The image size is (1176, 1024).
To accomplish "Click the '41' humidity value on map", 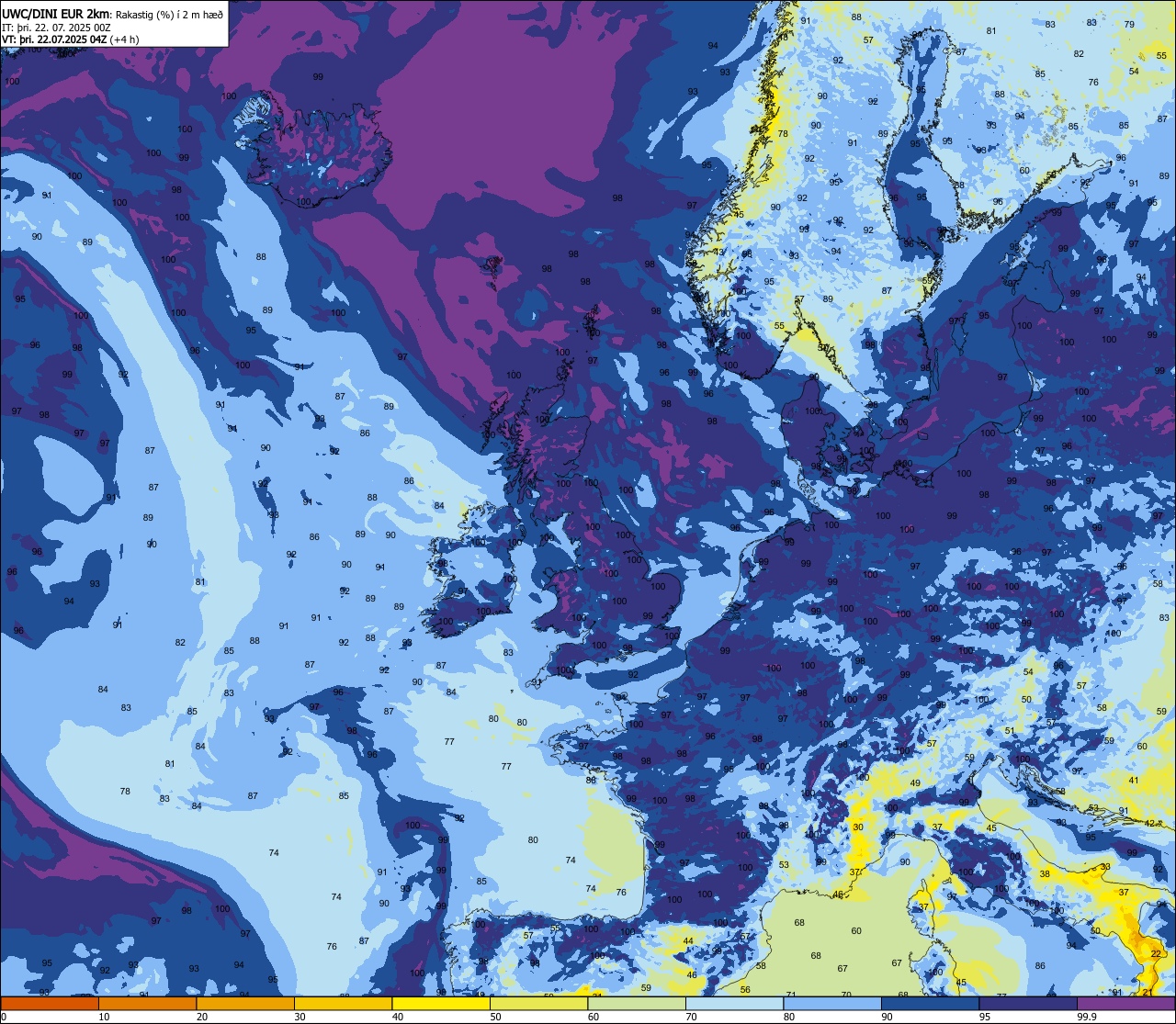I will coord(1134,781).
